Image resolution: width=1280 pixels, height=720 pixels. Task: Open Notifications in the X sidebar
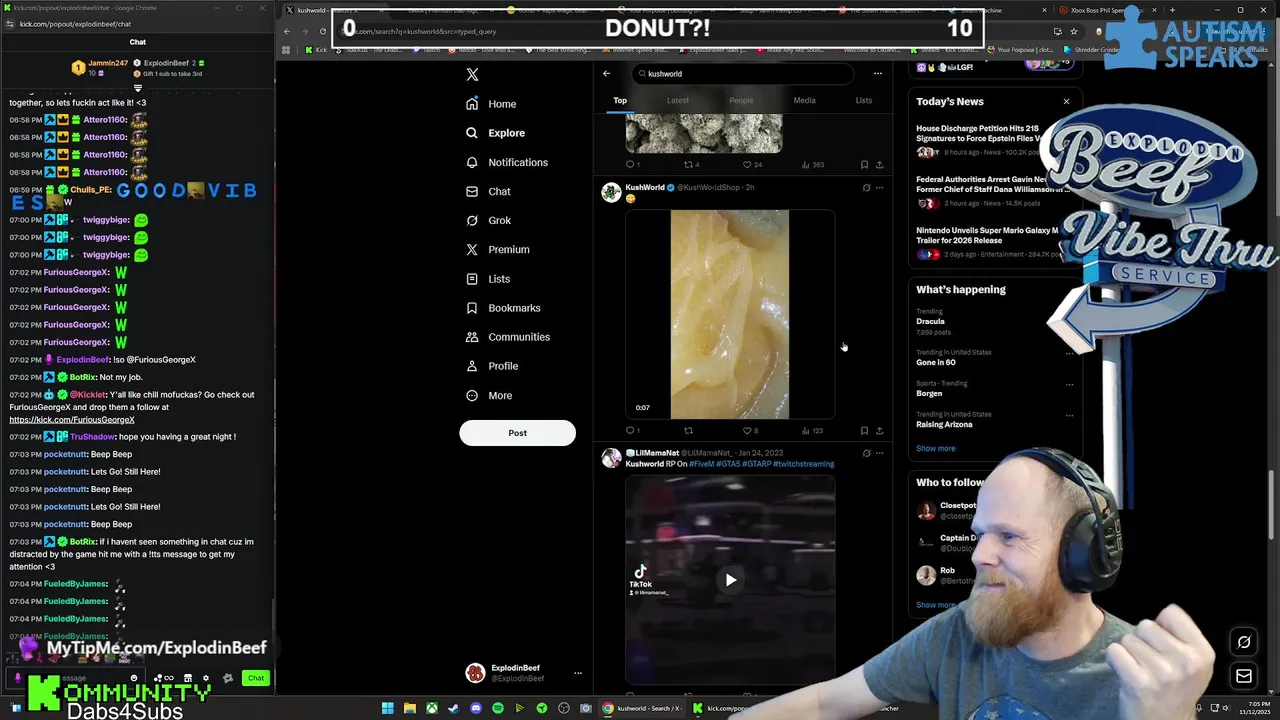(x=507, y=162)
